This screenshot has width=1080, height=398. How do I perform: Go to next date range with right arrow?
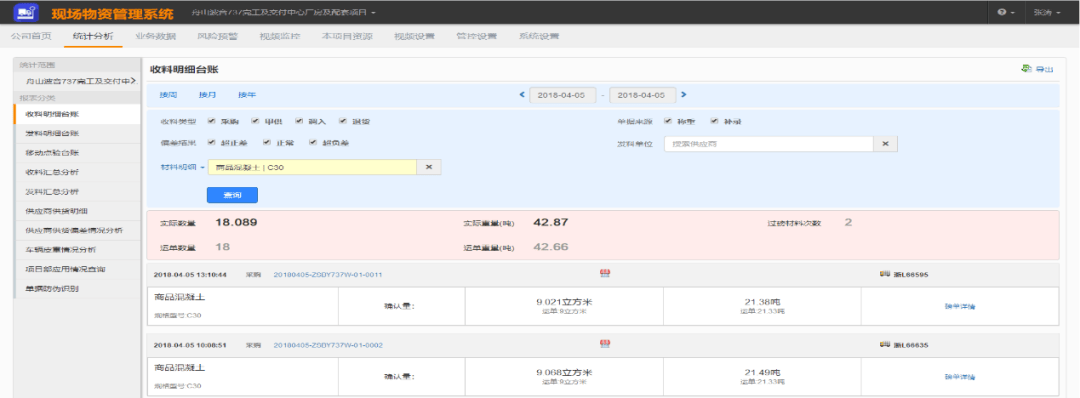[x=683, y=95]
